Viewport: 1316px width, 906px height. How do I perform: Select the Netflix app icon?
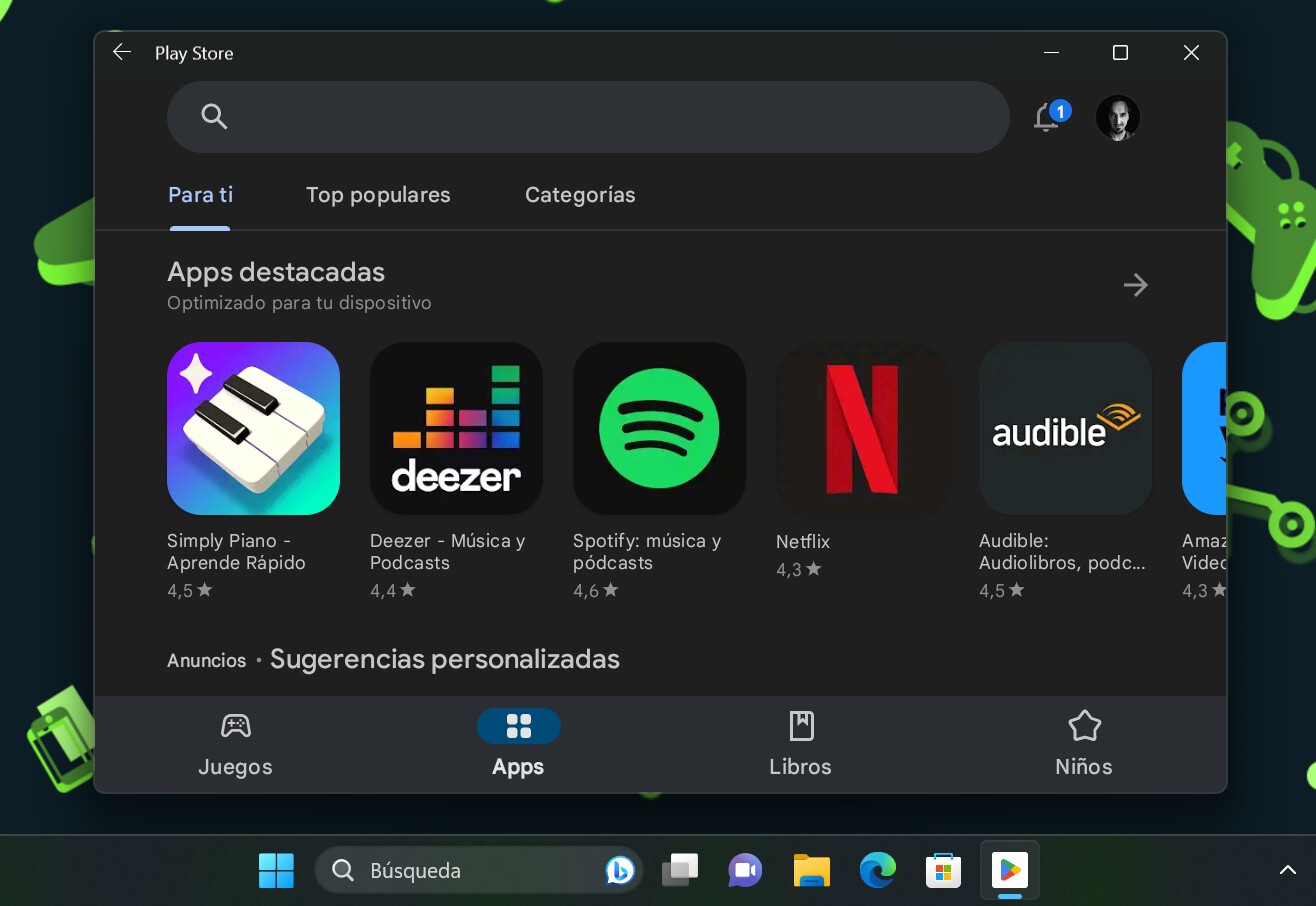click(862, 428)
